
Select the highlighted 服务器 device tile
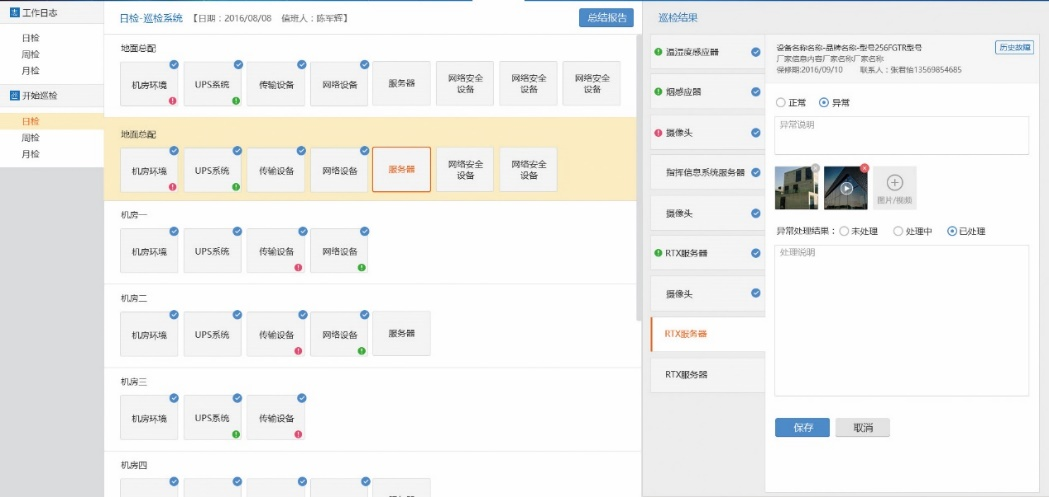[401, 170]
